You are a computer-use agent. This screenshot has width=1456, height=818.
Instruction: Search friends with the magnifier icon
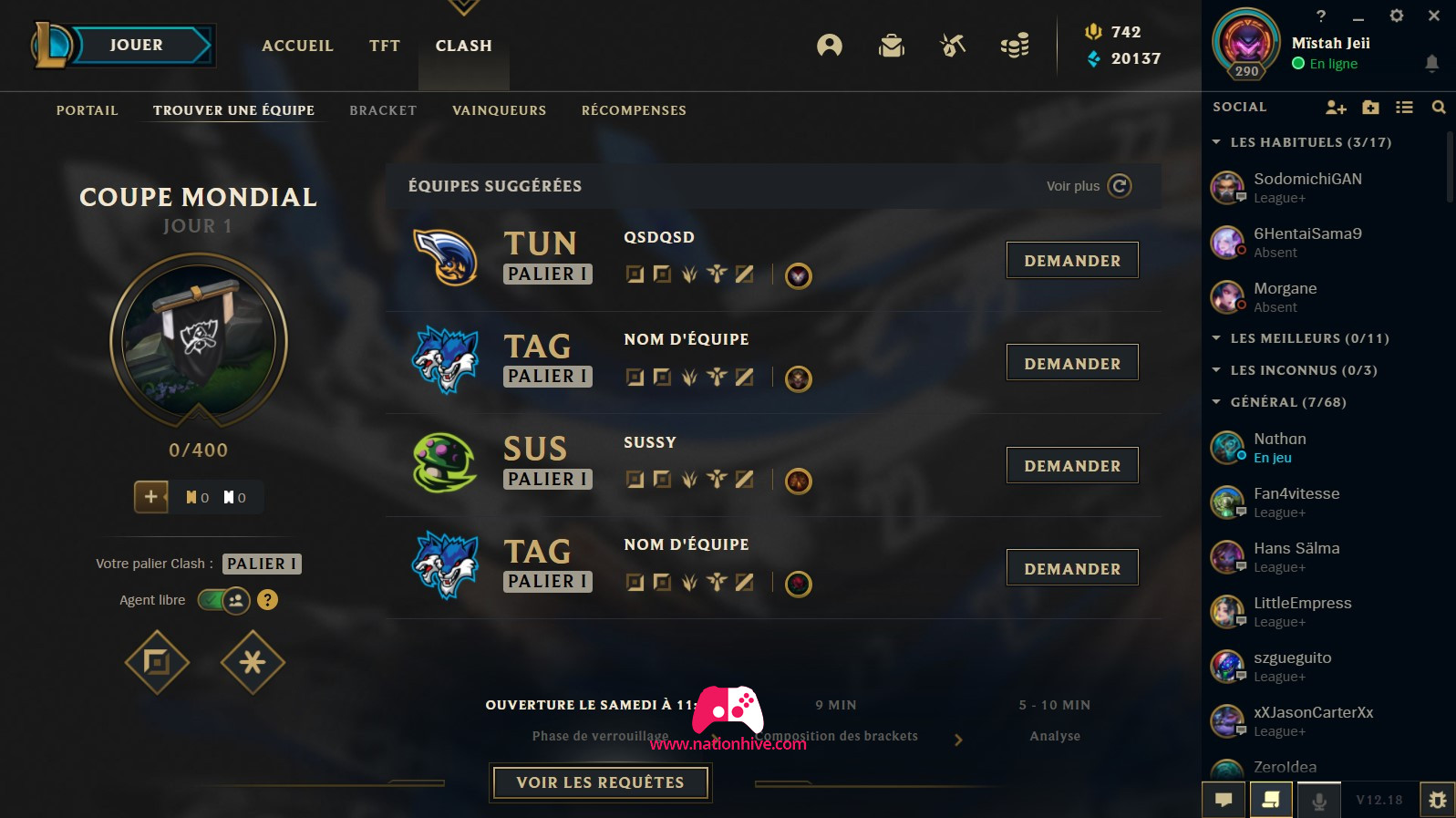1439,108
